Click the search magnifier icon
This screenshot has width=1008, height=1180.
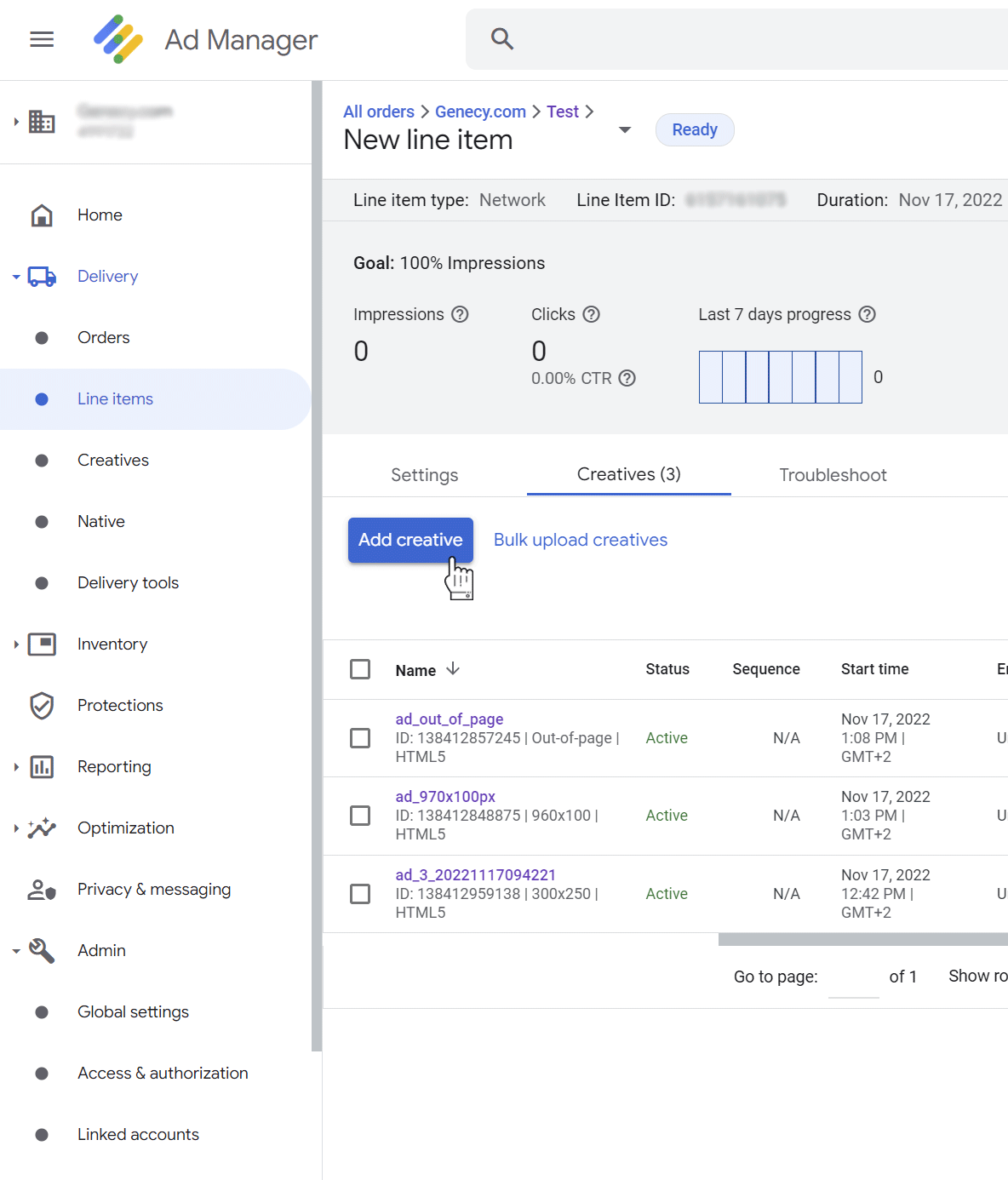tap(501, 38)
